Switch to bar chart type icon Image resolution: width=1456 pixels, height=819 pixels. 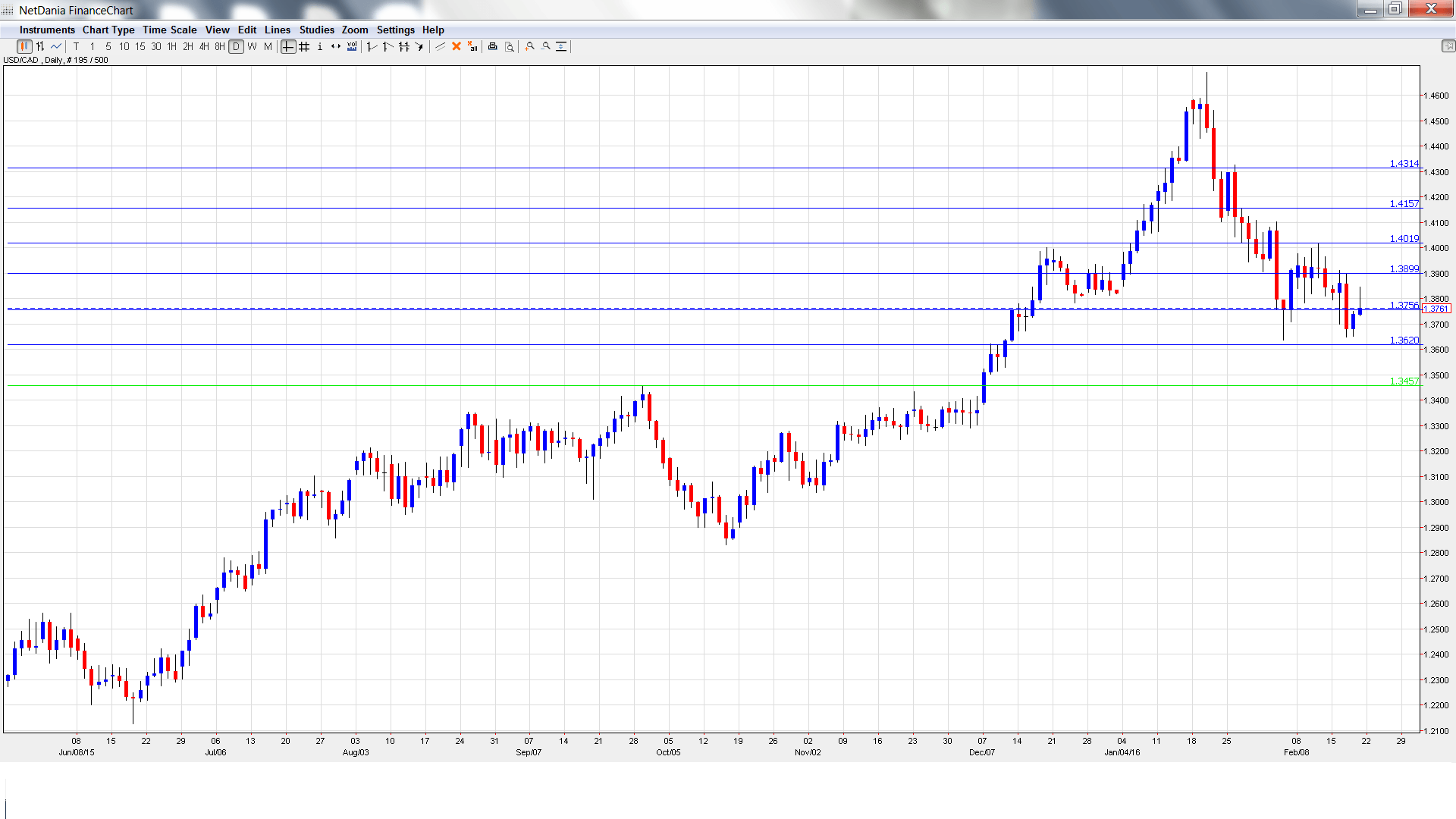click(x=40, y=47)
